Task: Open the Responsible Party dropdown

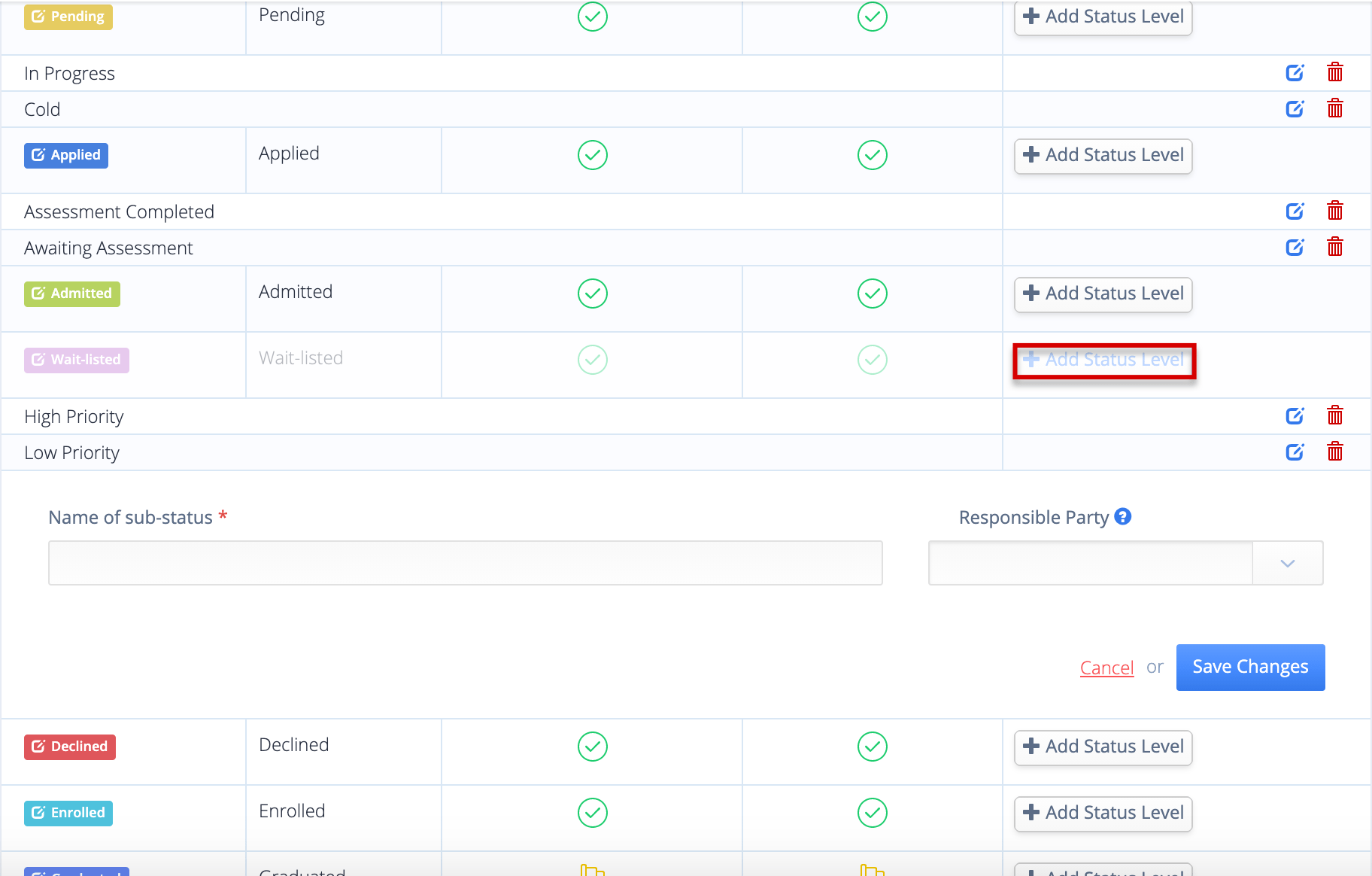Action: click(x=1287, y=562)
